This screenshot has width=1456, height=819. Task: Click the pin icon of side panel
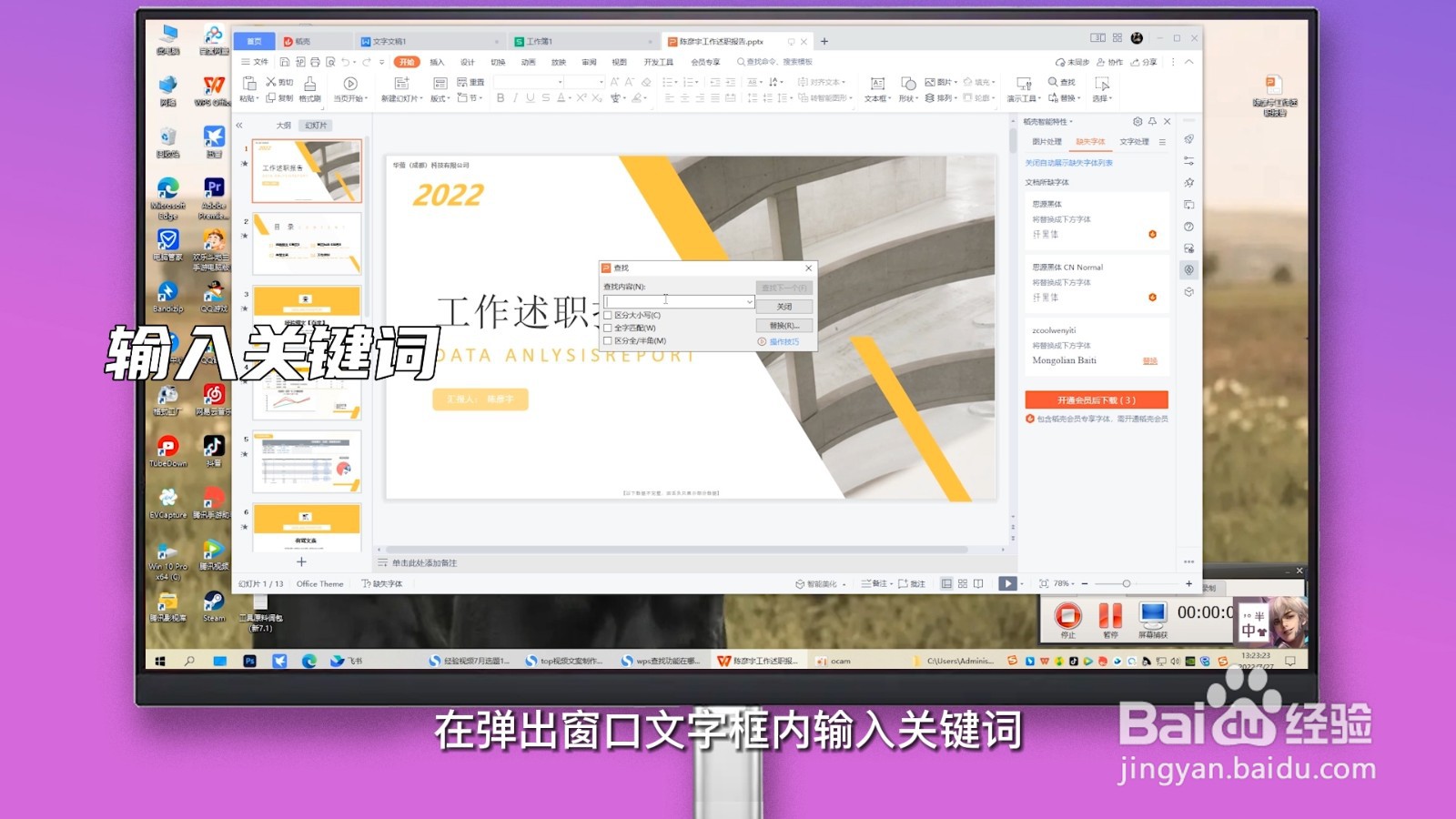pos(1152,121)
